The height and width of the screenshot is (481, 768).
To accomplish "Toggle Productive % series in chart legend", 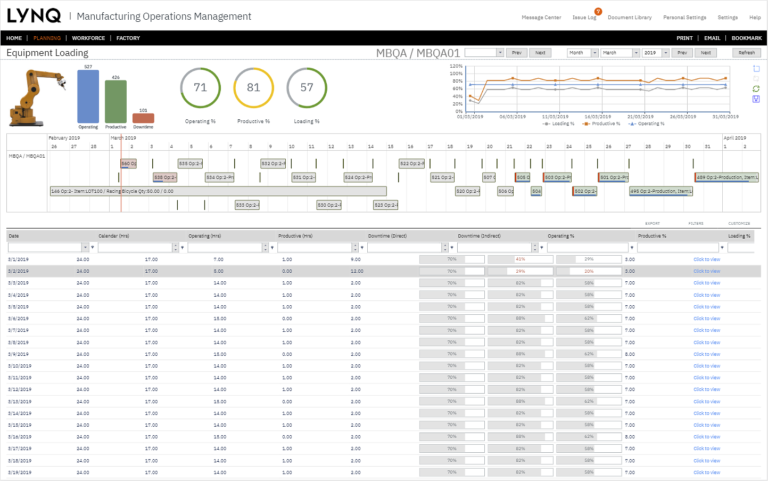I will 601,124.
